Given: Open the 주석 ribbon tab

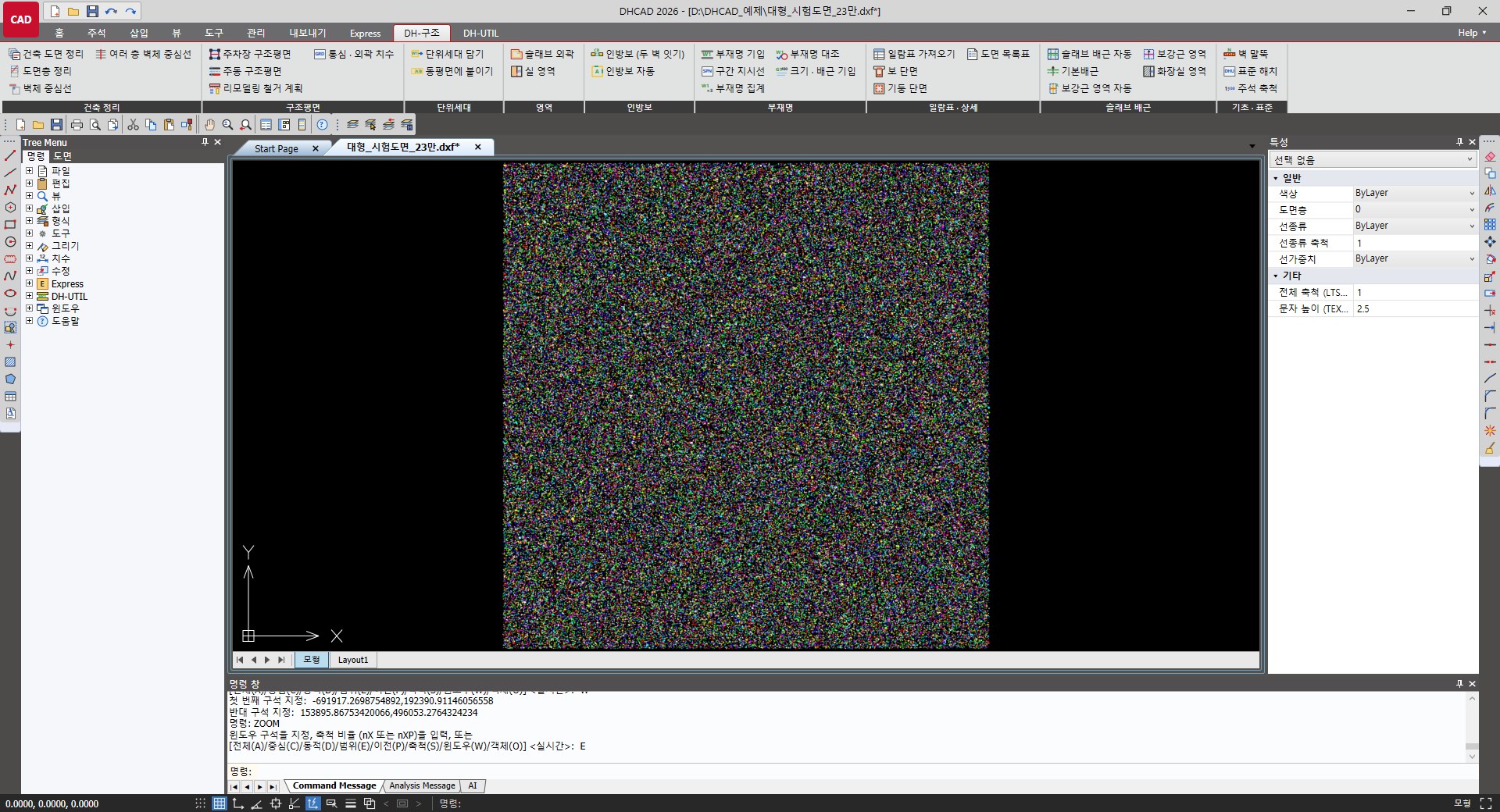Looking at the screenshot, I should tap(96, 33).
